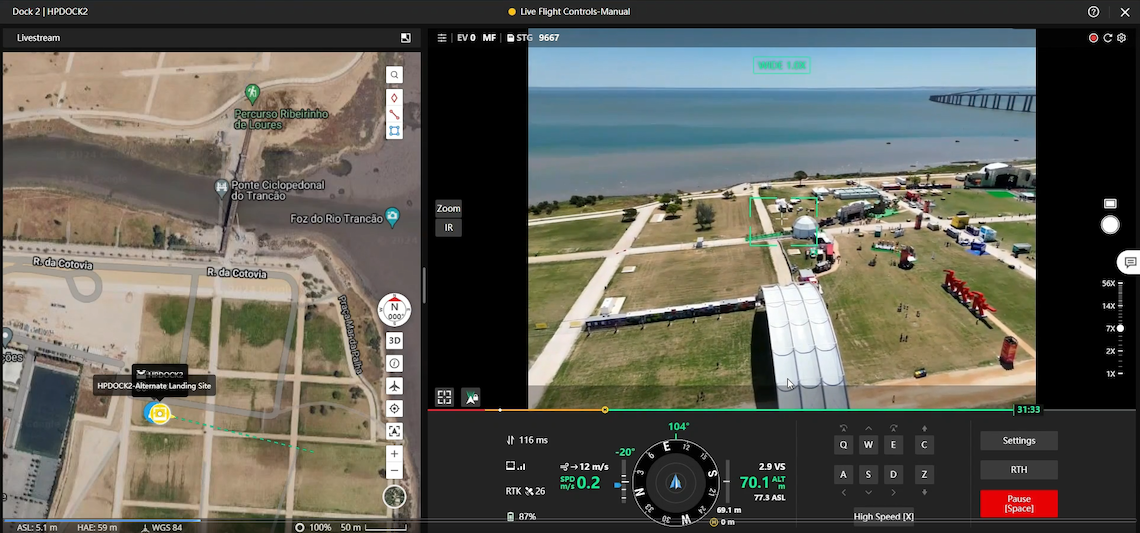Click the refresh livestream icon

click(1108, 38)
